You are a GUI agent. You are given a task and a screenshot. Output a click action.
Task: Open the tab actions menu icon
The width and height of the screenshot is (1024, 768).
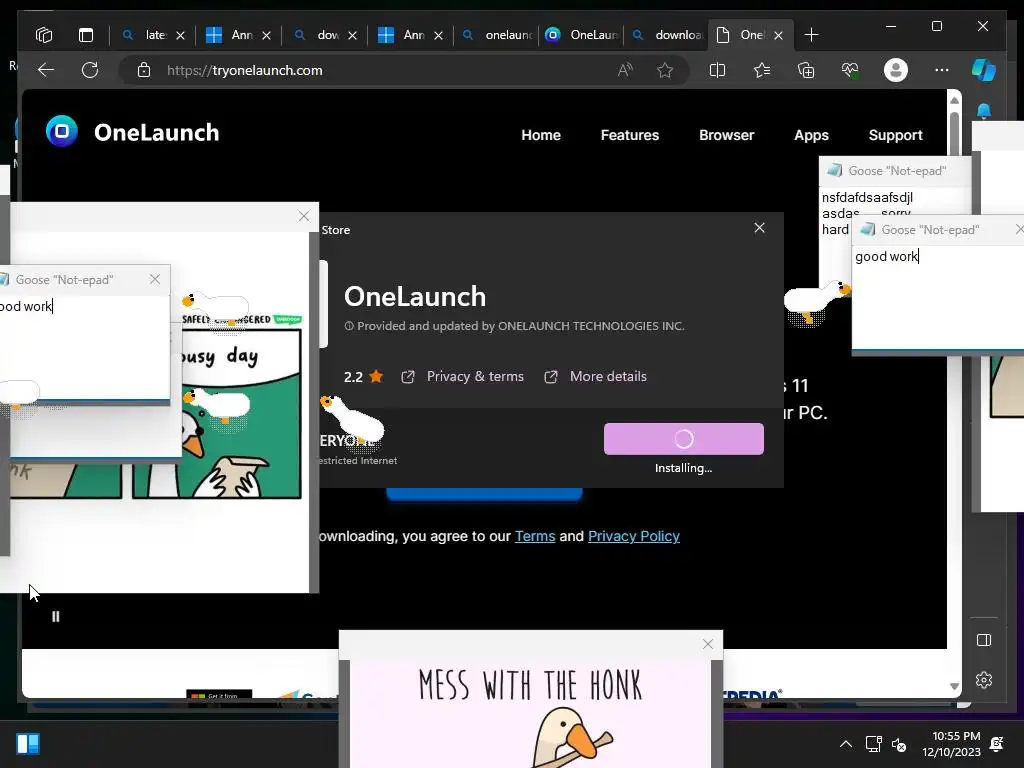(x=86, y=35)
